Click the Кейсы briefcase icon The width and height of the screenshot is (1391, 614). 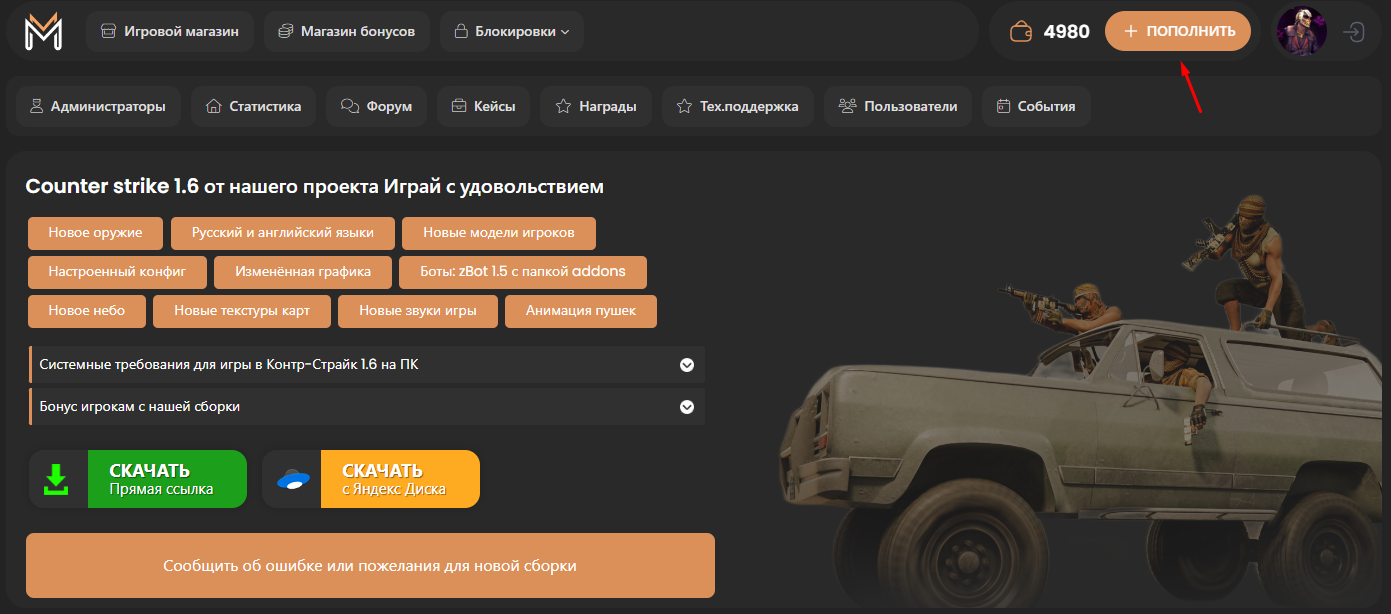point(459,106)
